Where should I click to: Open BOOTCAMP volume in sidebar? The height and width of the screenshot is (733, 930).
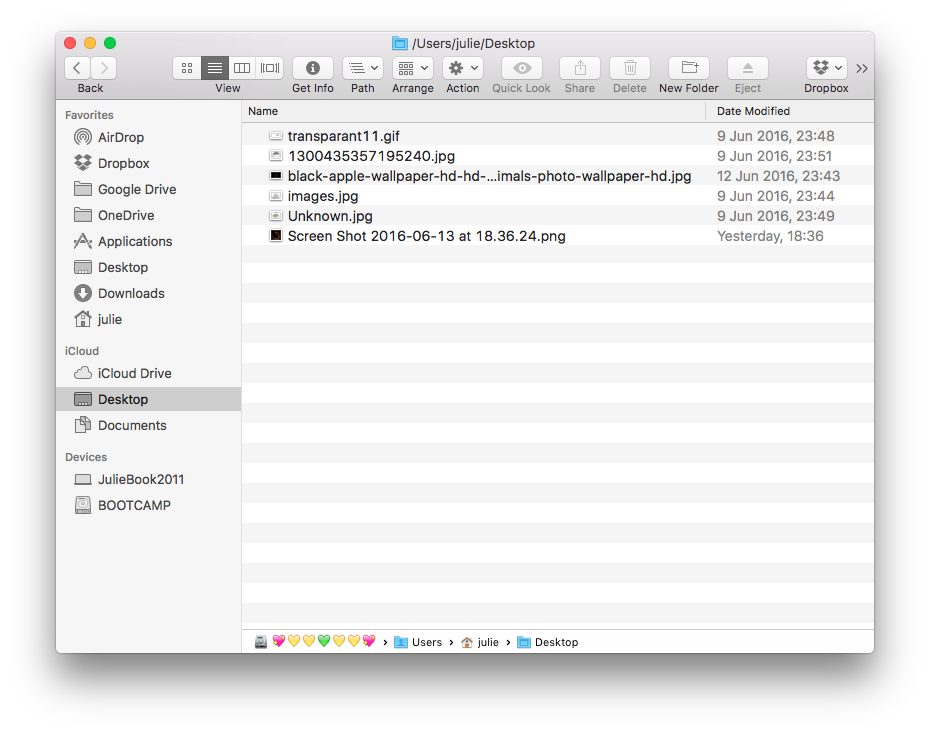(x=148, y=505)
